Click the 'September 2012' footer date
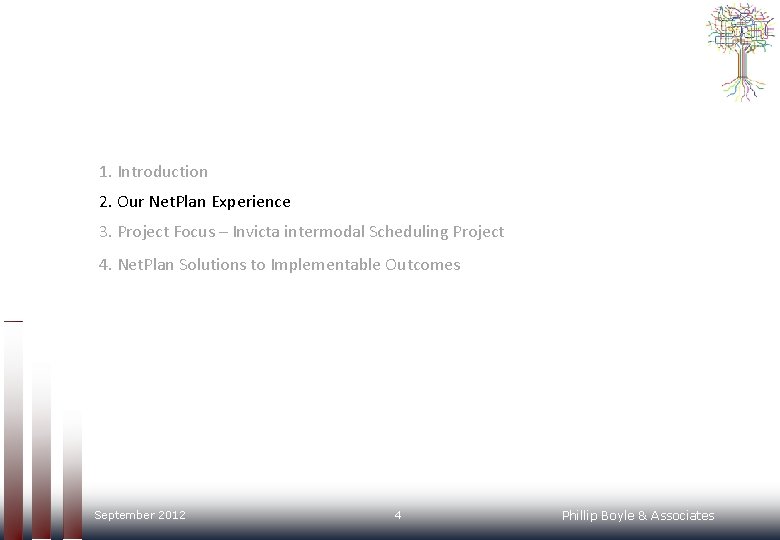The height and width of the screenshot is (540, 780). (140, 515)
